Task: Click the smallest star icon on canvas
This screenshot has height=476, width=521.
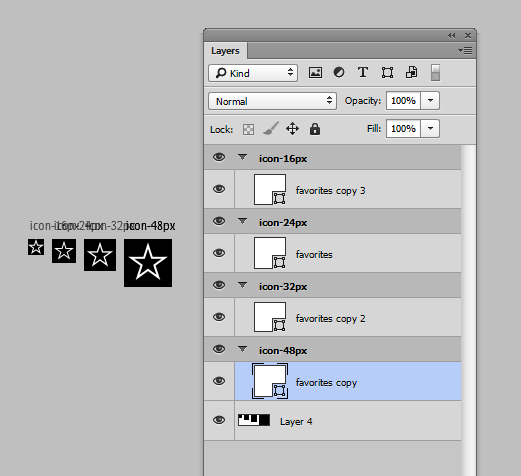Action: pyautogui.click(x=36, y=247)
